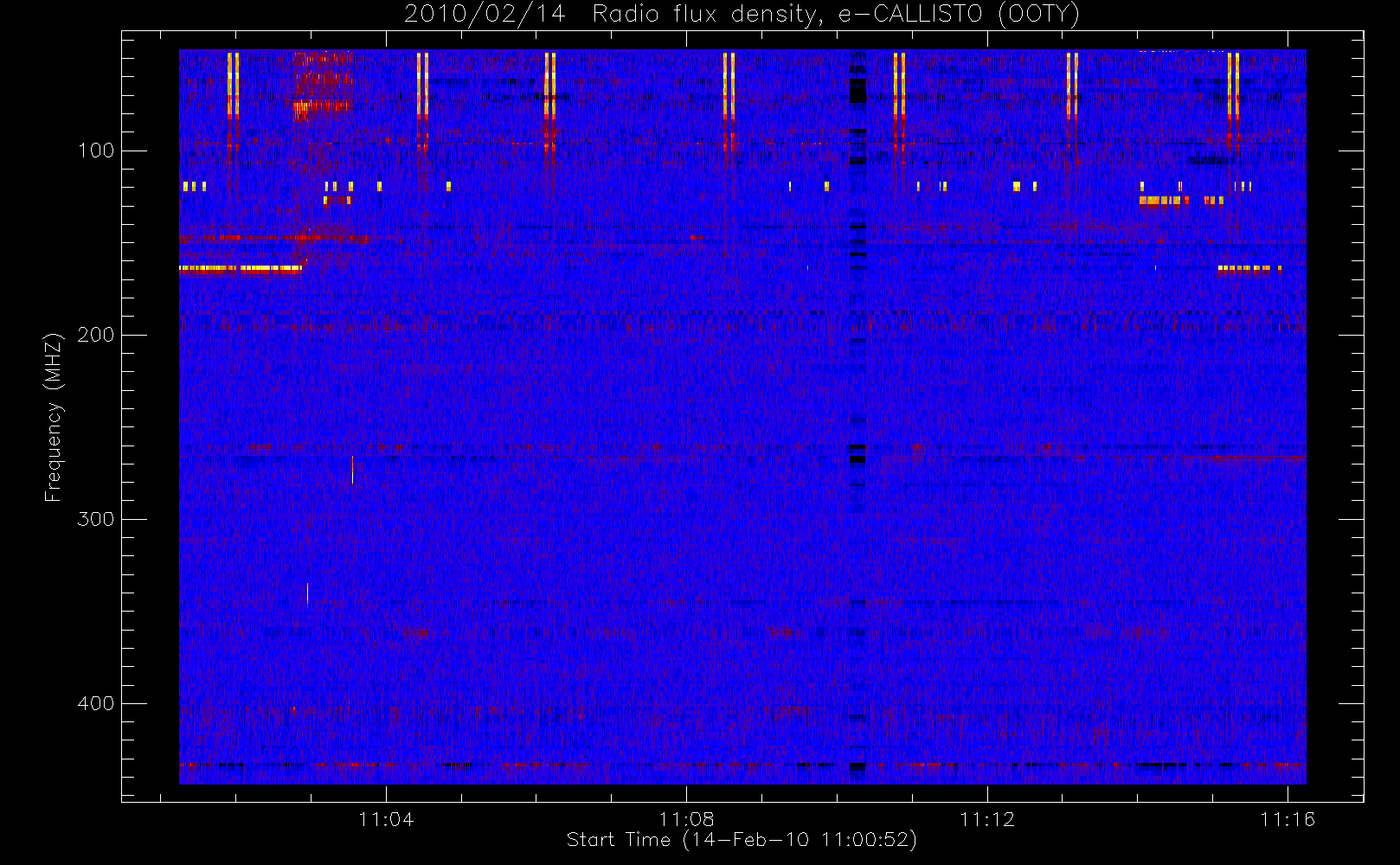Click the 'Start Time (14-Feb-10 11:00:52)' axis label

tap(742, 840)
